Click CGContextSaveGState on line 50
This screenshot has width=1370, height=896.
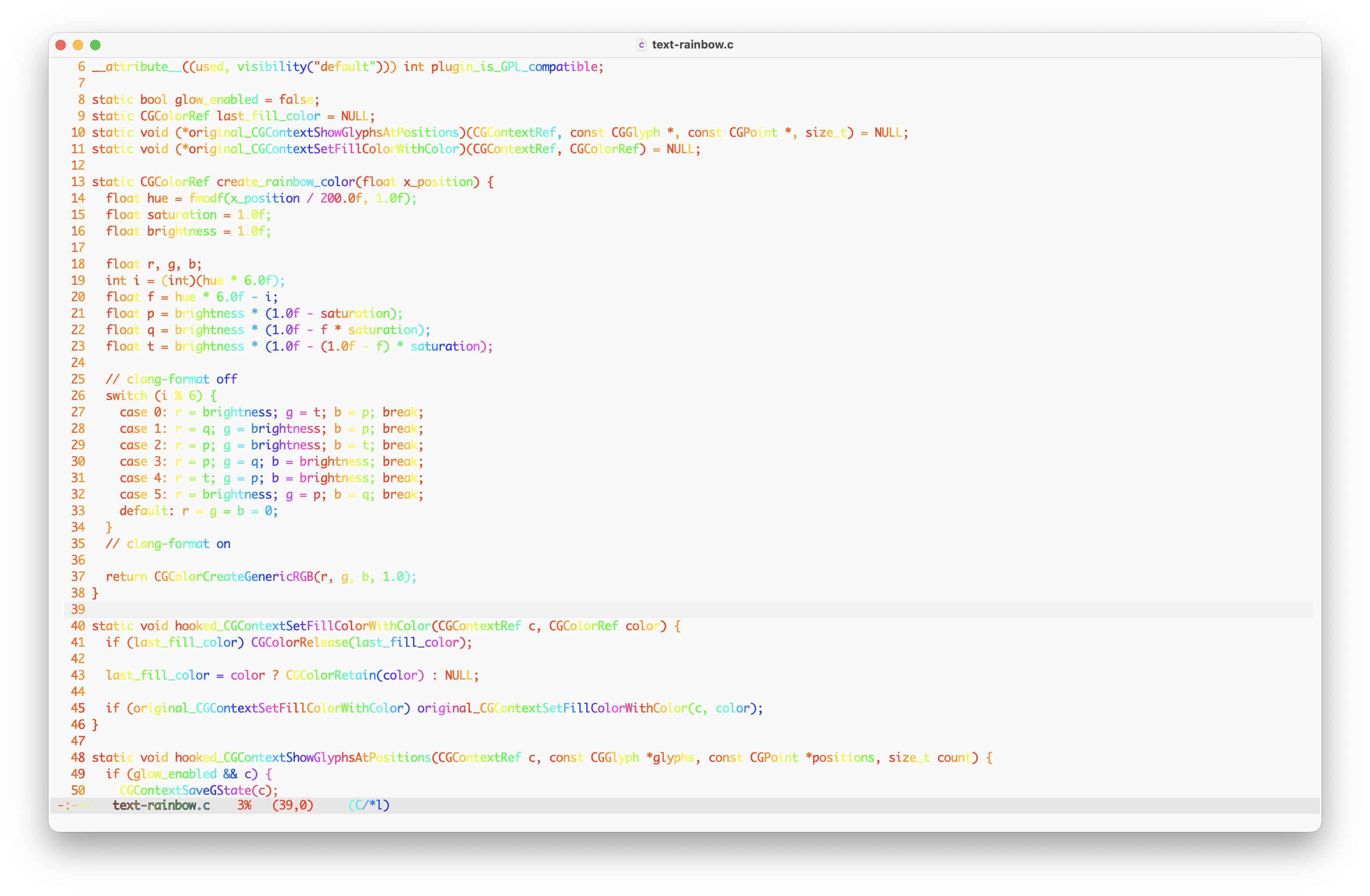185,790
